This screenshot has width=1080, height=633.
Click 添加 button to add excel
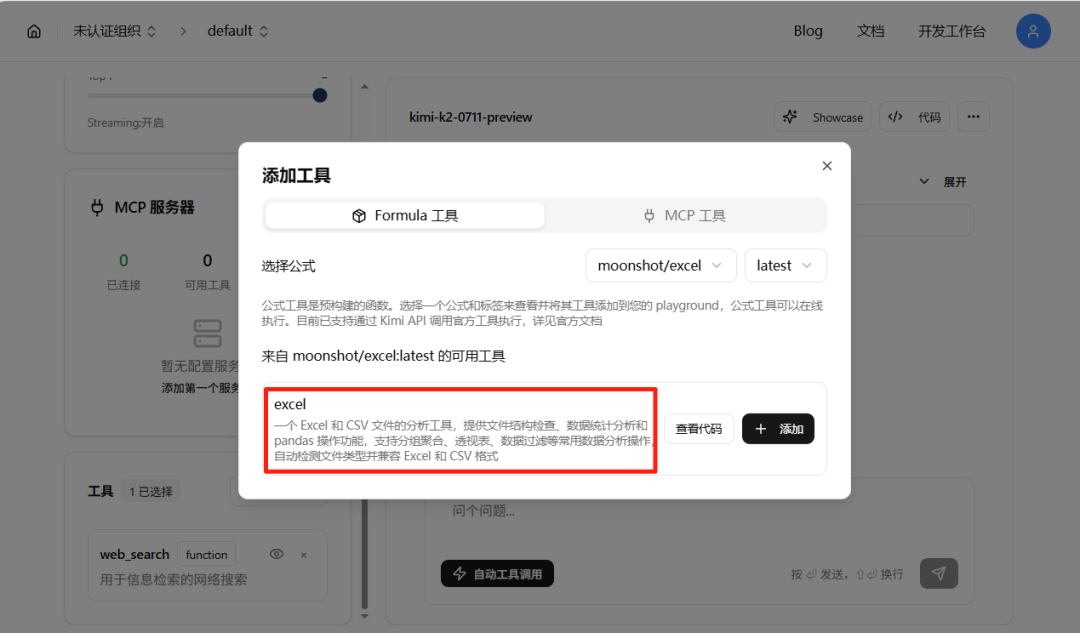click(x=778, y=429)
